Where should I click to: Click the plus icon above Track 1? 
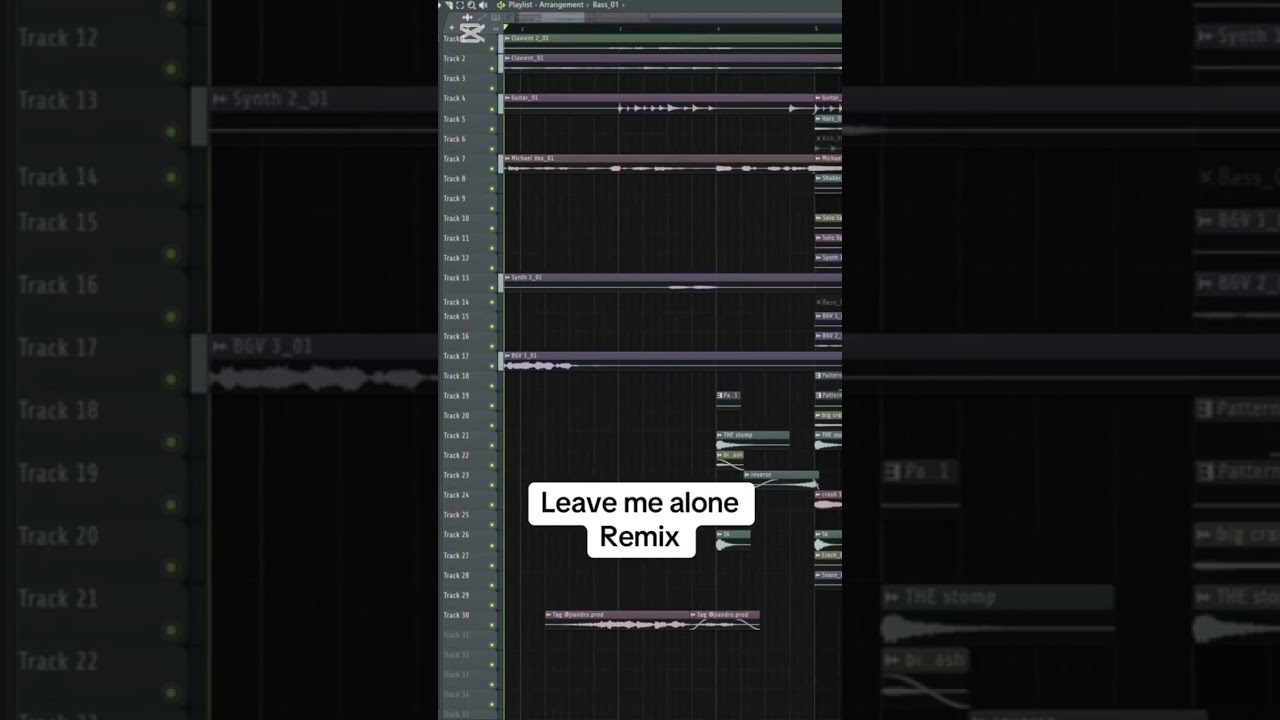(x=452, y=28)
